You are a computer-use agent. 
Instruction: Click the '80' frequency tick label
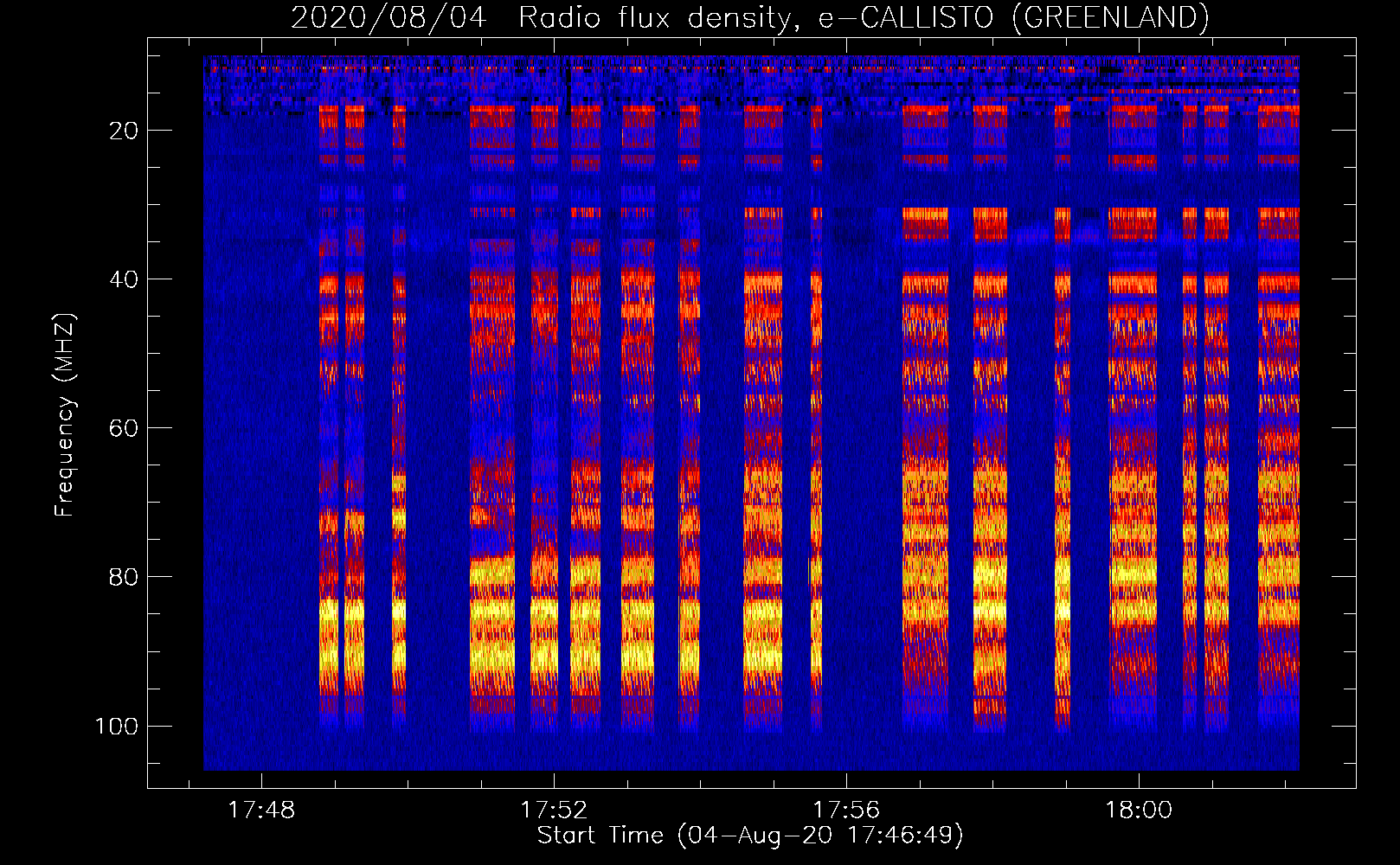[124, 577]
